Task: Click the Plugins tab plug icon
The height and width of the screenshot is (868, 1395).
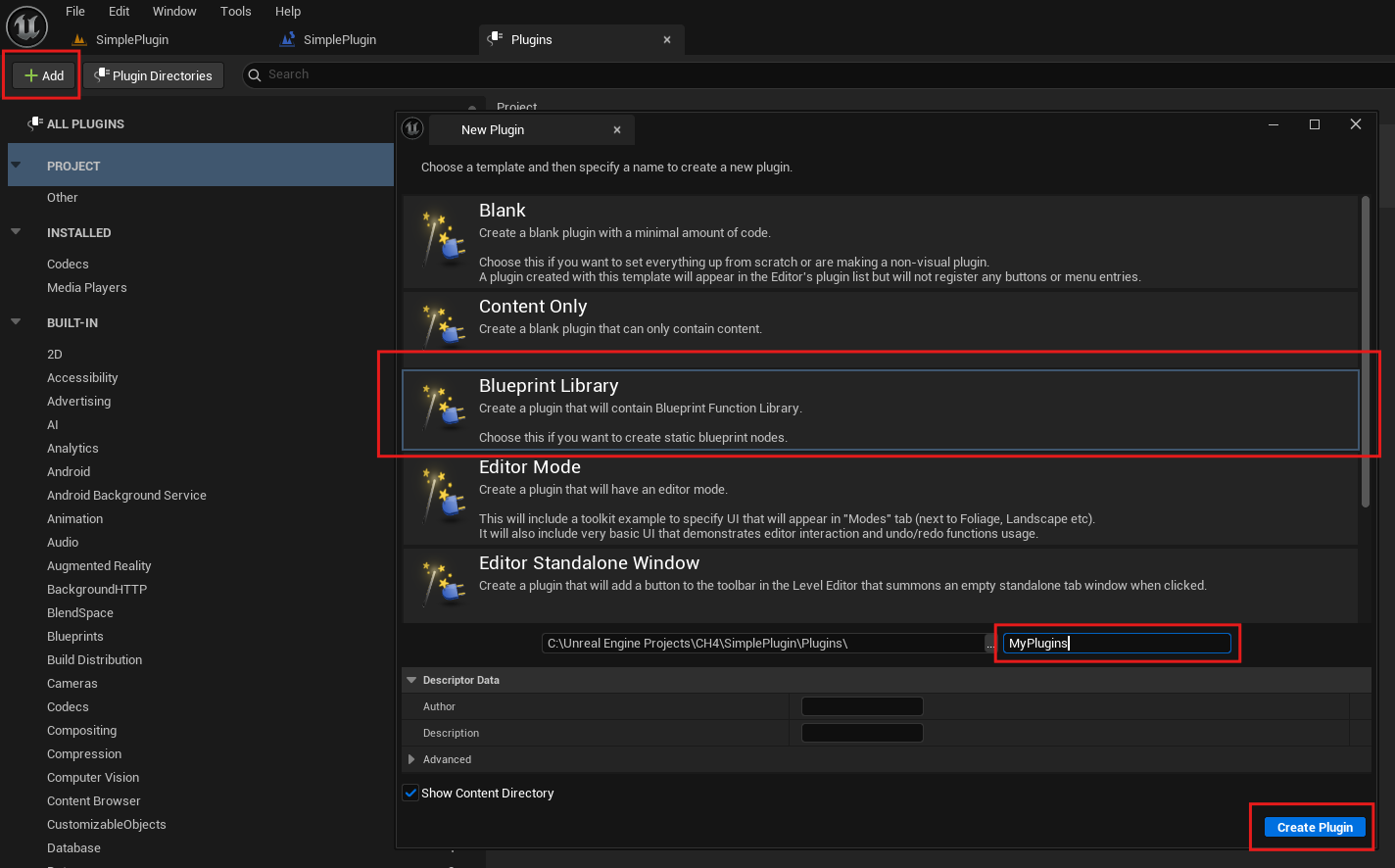Action: [x=497, y=39]
